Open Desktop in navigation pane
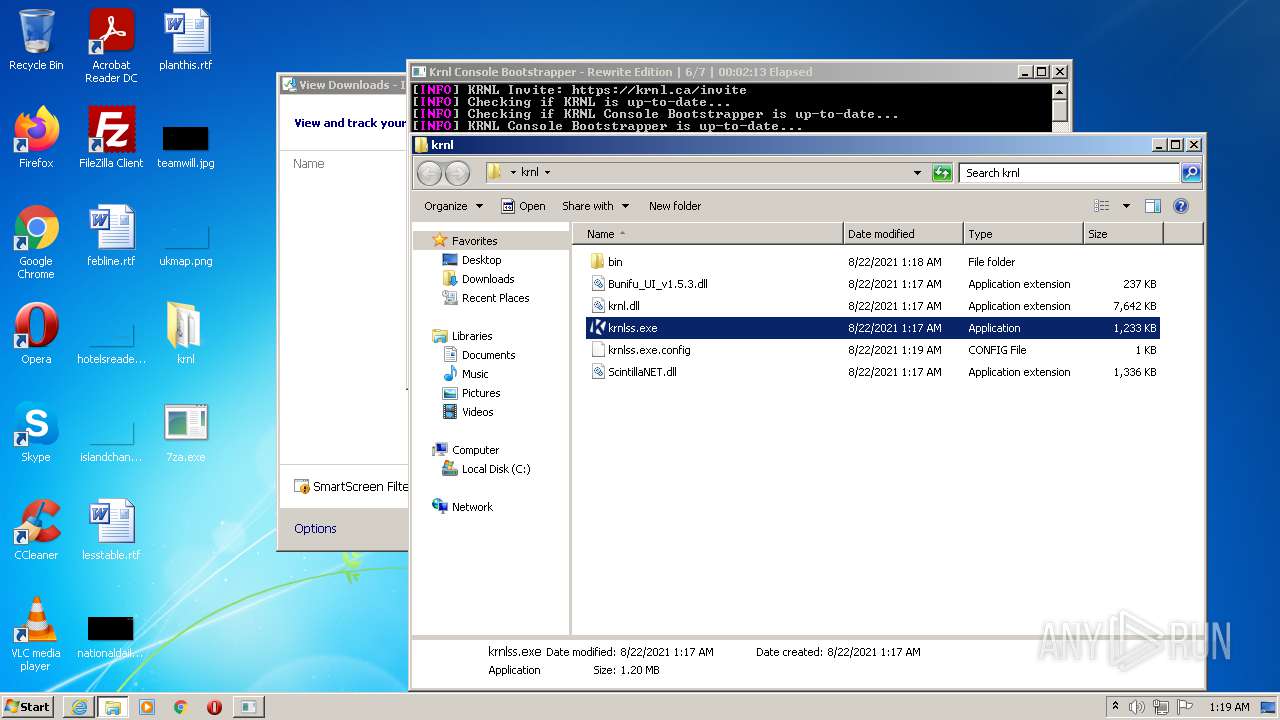The image size is (1280, 720). [x=481, y=260]
